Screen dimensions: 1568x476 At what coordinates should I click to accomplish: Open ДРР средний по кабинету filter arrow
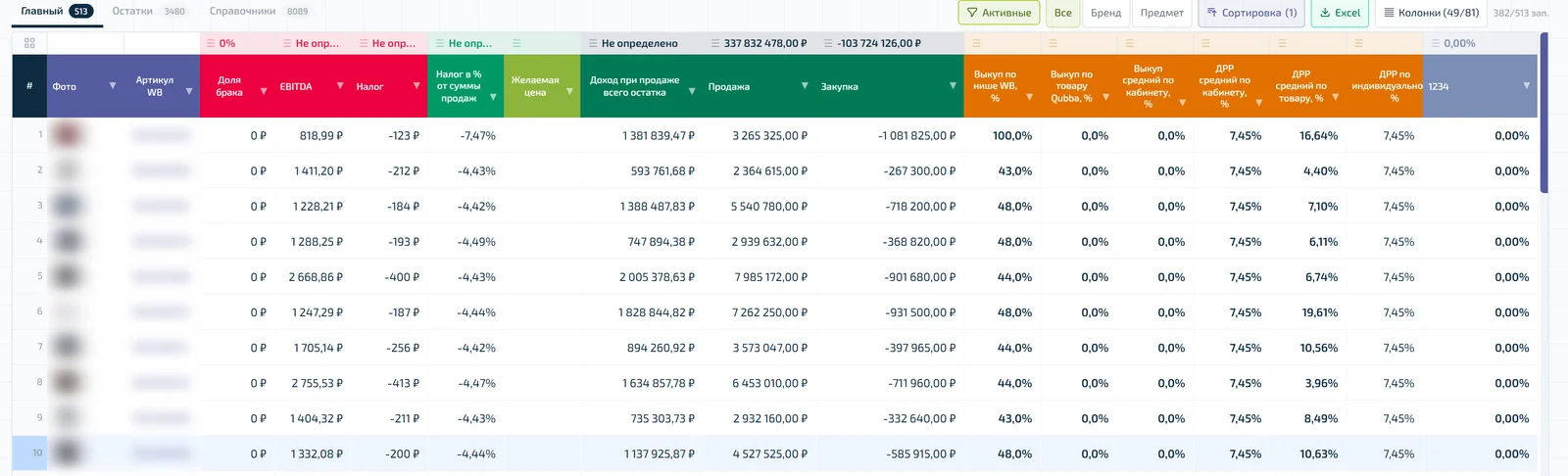point(1258,102)
